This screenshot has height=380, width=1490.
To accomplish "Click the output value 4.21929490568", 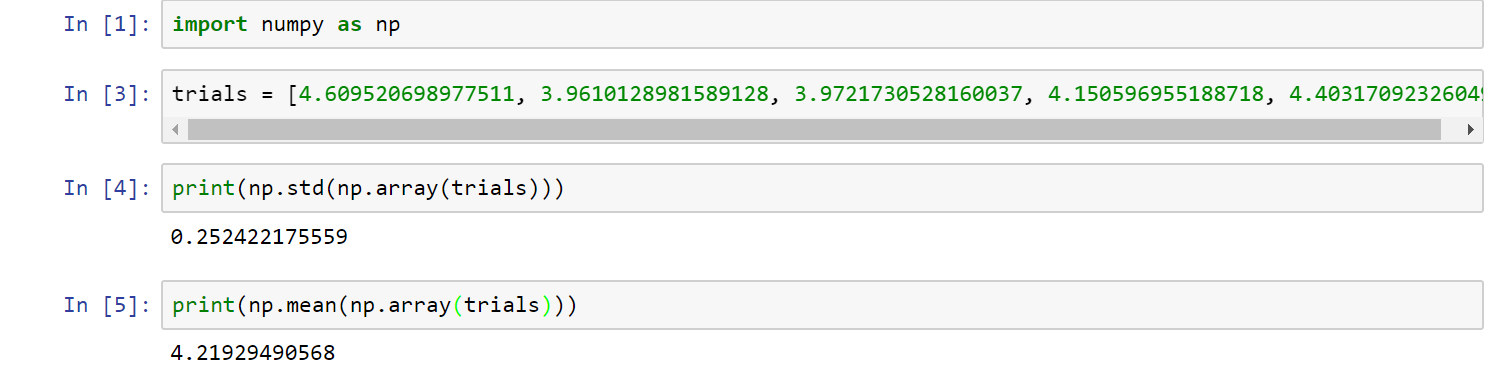I will click(253, 353).
